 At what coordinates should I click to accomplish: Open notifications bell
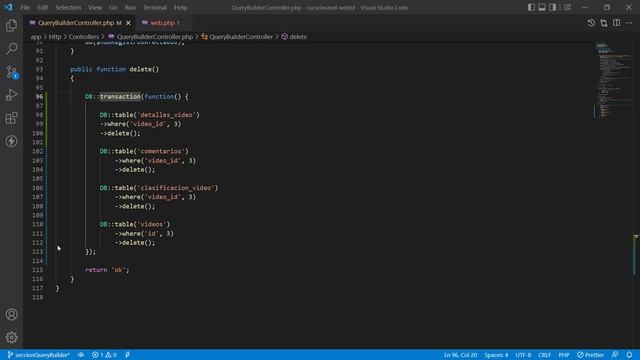click(629, 355)
